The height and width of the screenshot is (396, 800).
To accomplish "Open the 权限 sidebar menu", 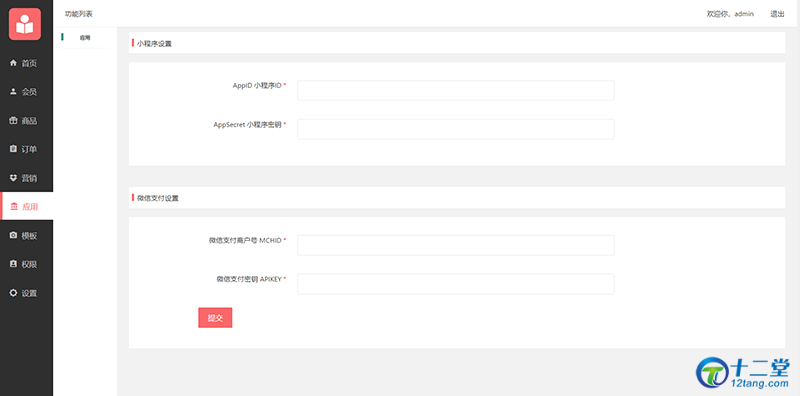I will pos(27,264).
